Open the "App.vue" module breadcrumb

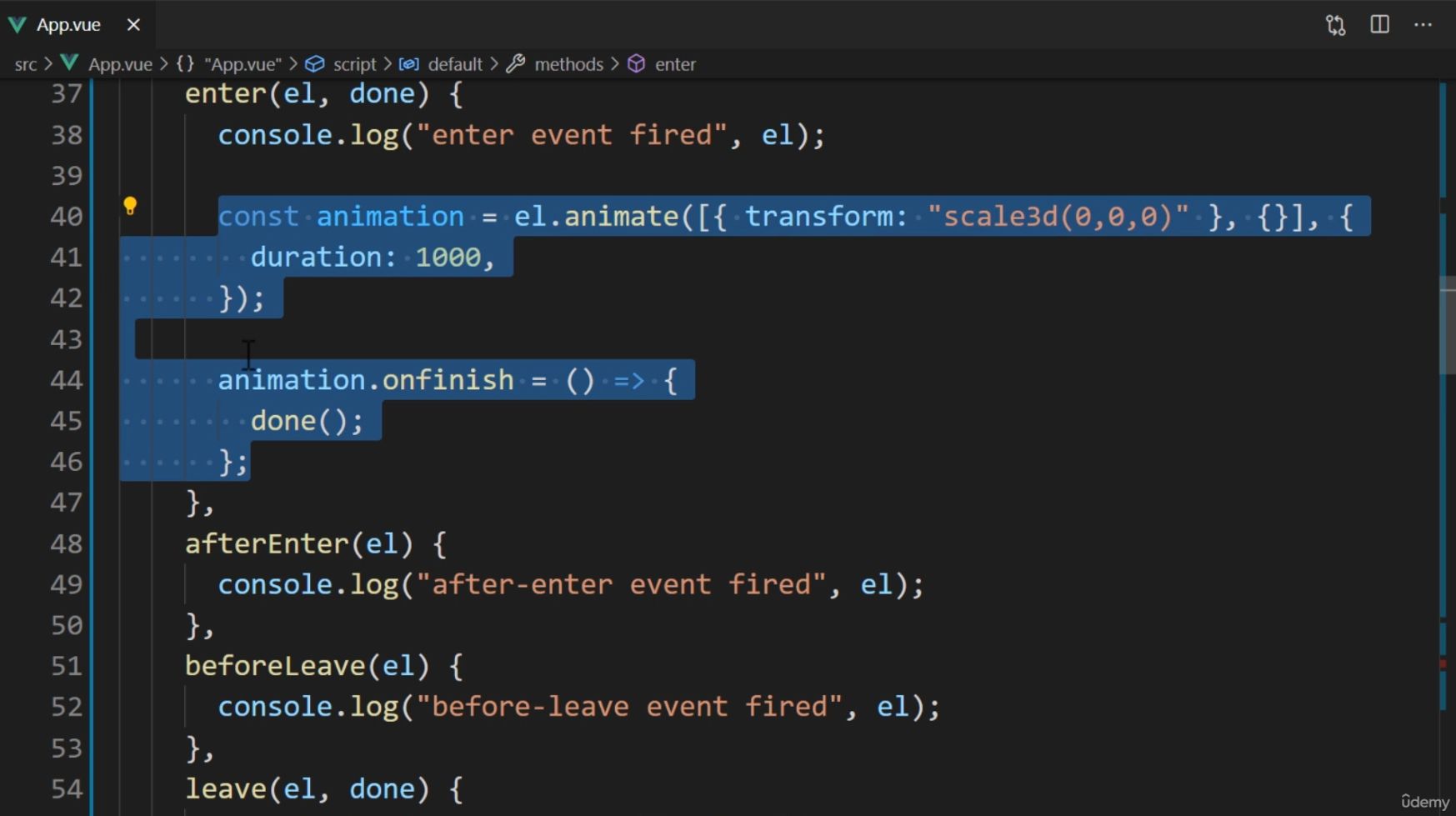point(243,64)
